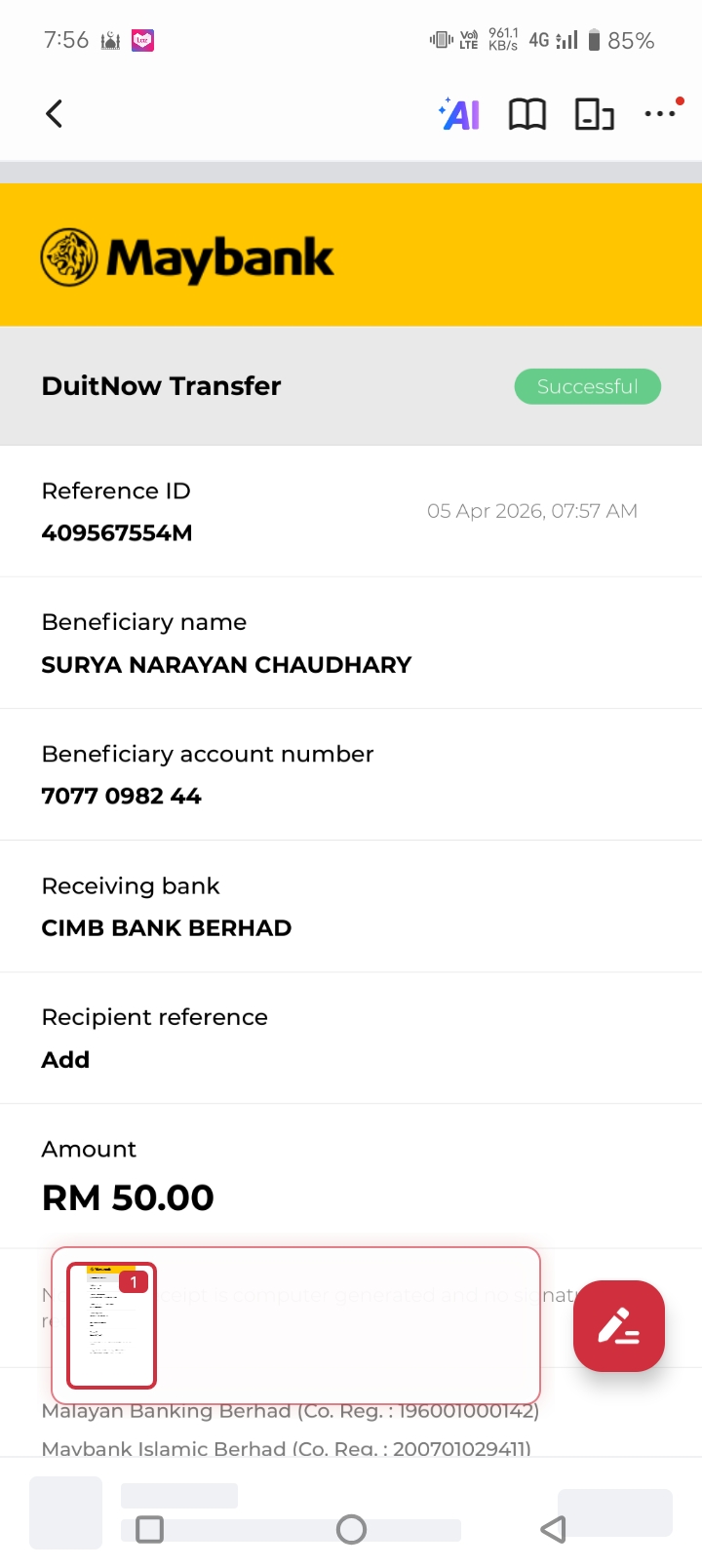Tap the battery percentage in status bar
The image size is (702, 1568).
tap(631, 41)
